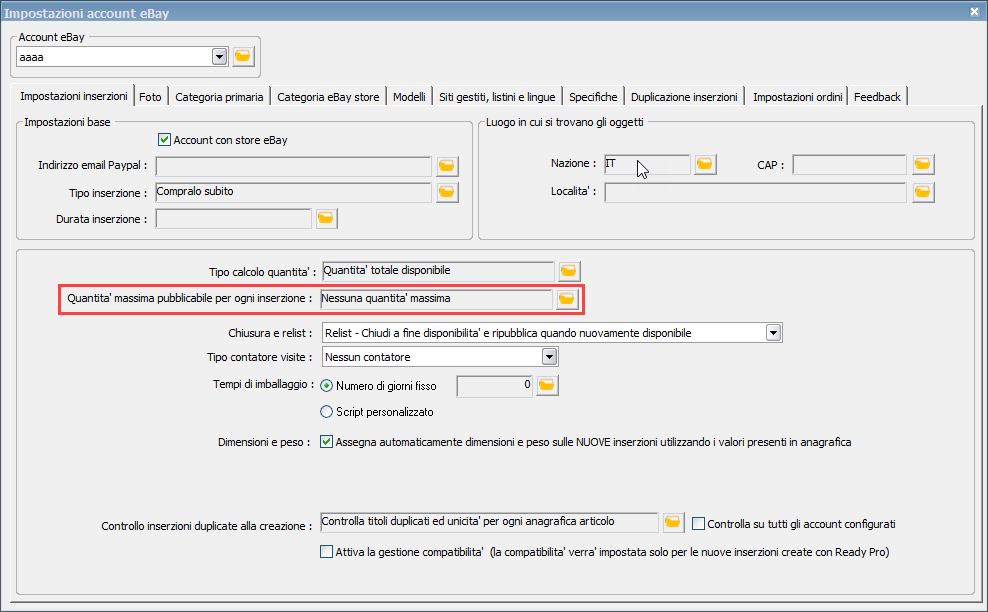Click the Localita' input field
988x612 pixels.
755,192
